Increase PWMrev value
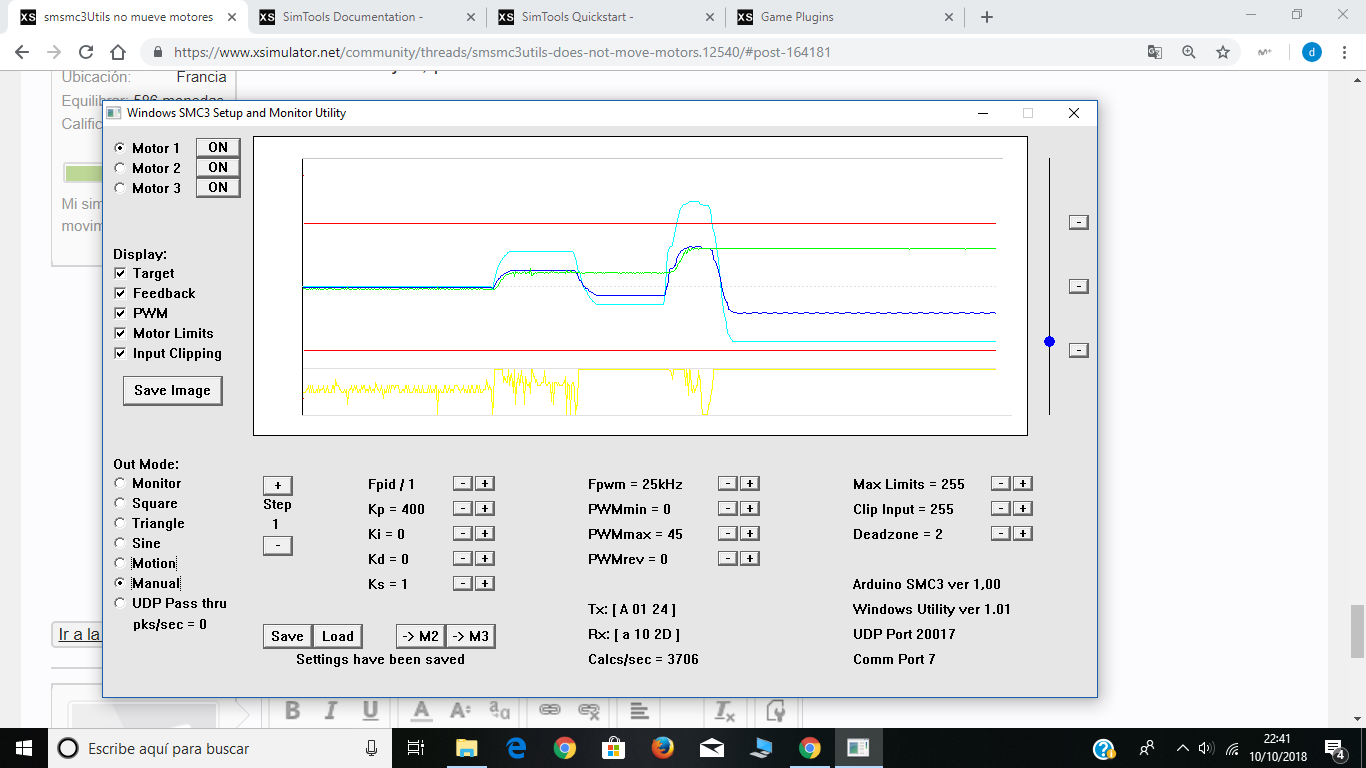This screenshot has height=768, width=1366. coord(749,558)
